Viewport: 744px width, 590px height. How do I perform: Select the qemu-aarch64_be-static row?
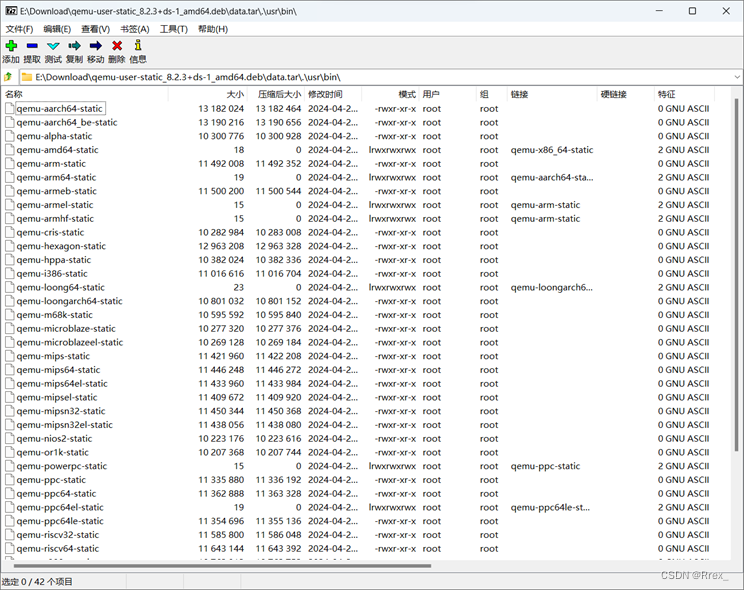click(357, 122)
